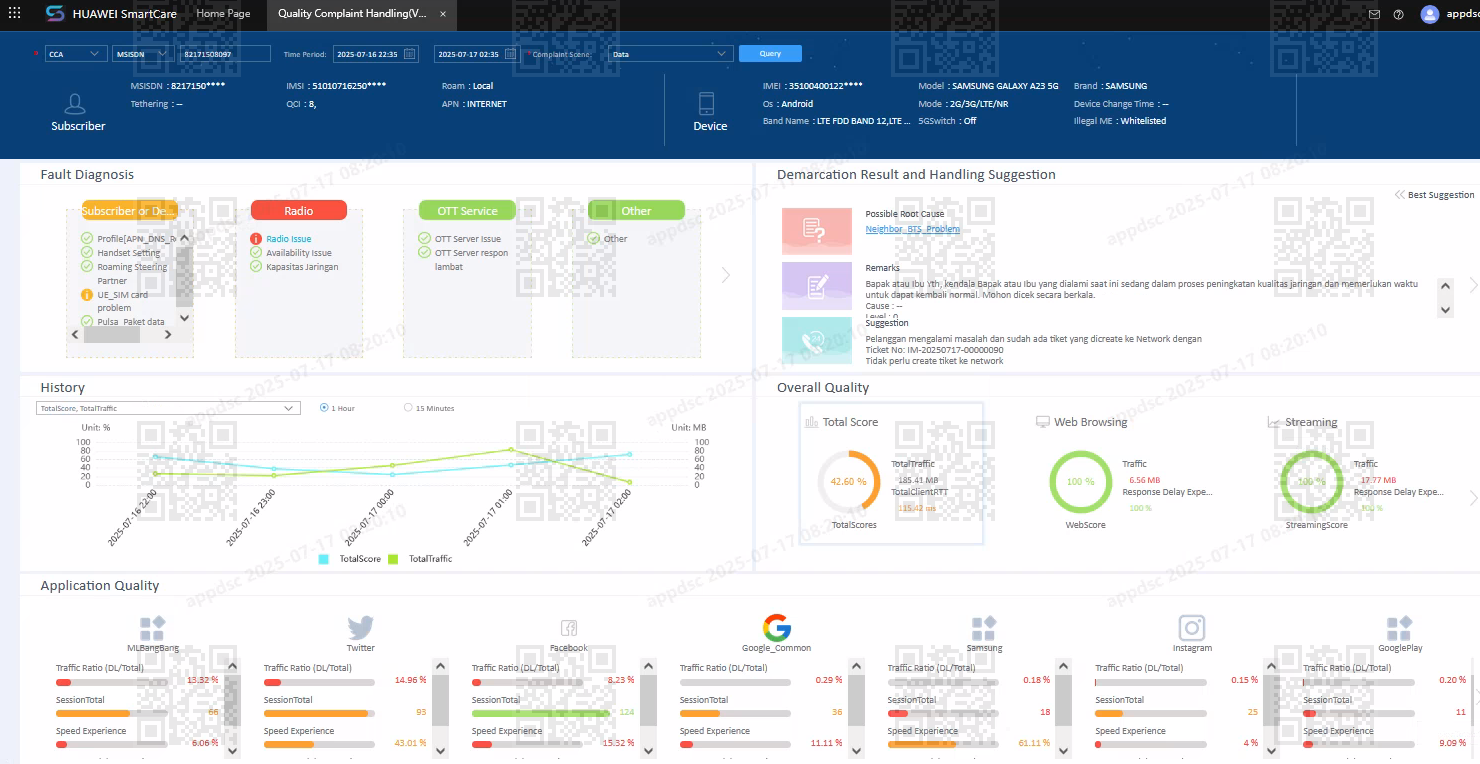This screenshot has height=764, width=1480.
Task: Click the Query button
Action: coord(770,54)
